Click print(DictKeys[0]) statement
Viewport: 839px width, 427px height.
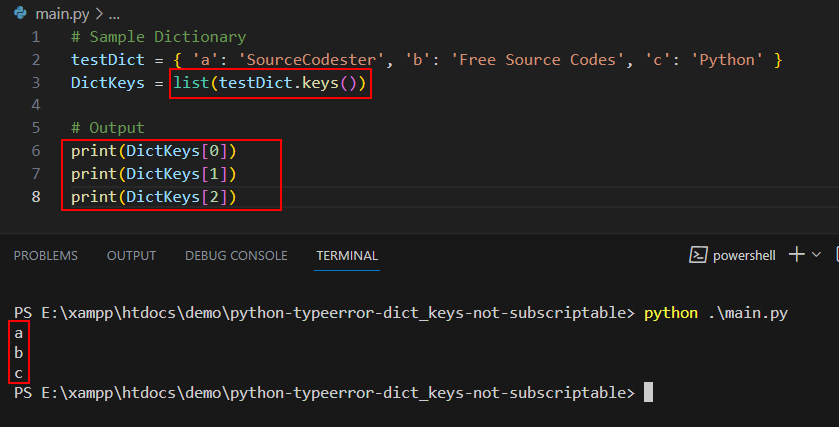(154, 151)
